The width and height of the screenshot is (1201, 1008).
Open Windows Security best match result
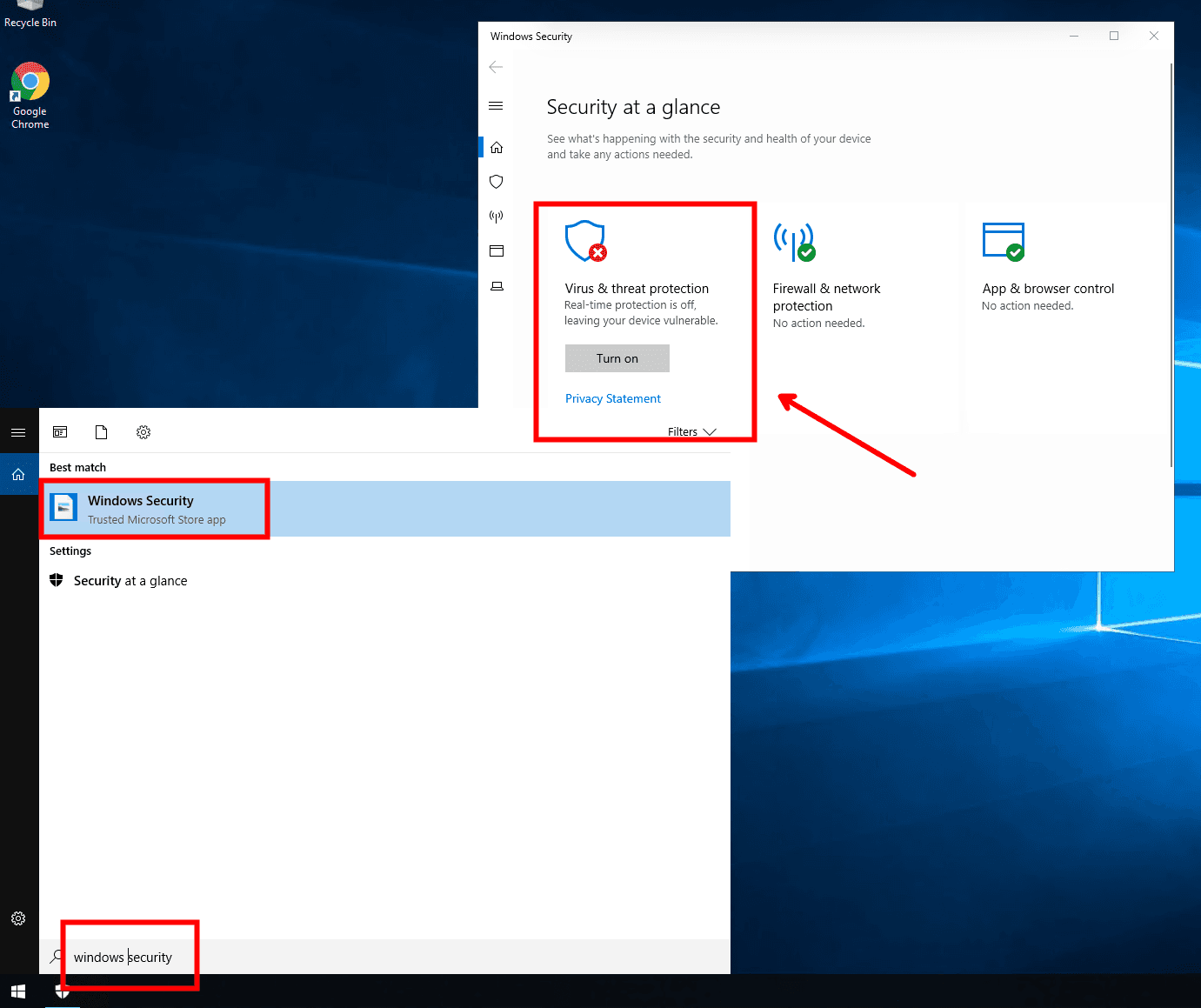157,509
